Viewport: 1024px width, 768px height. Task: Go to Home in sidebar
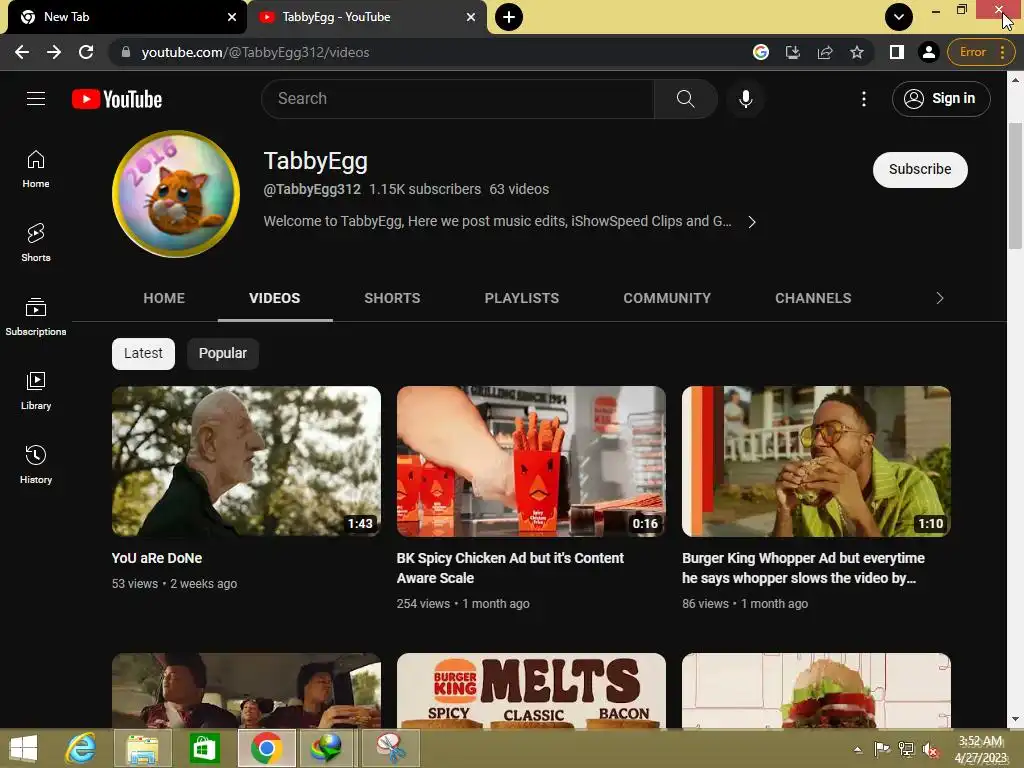36,168
